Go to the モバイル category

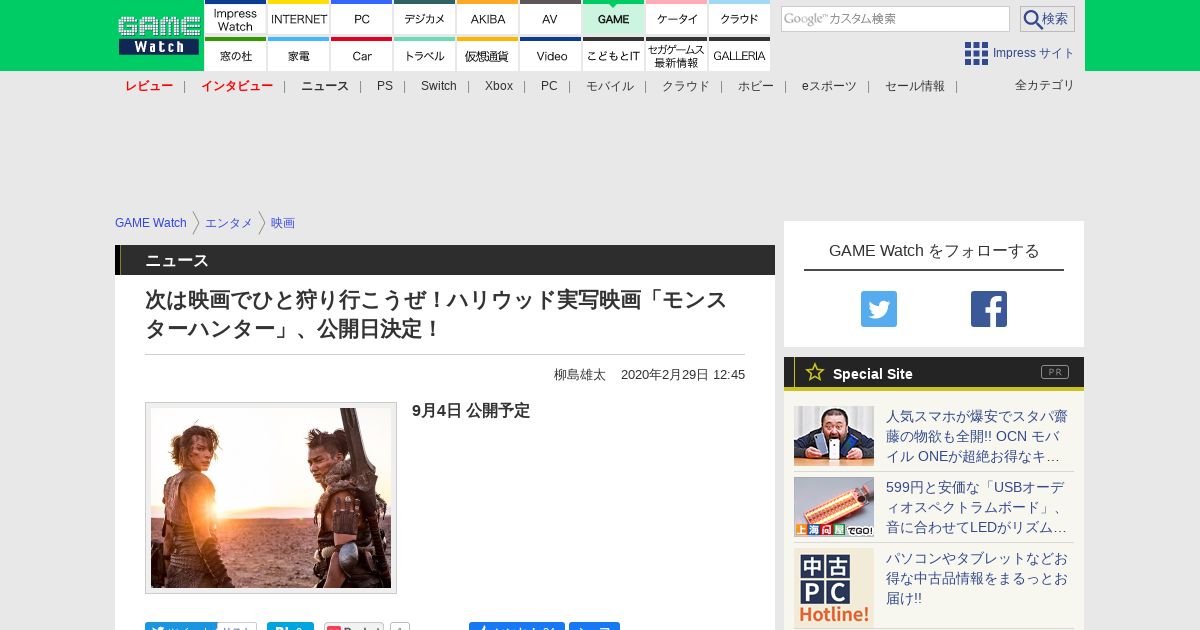click(x=610, y=86)
